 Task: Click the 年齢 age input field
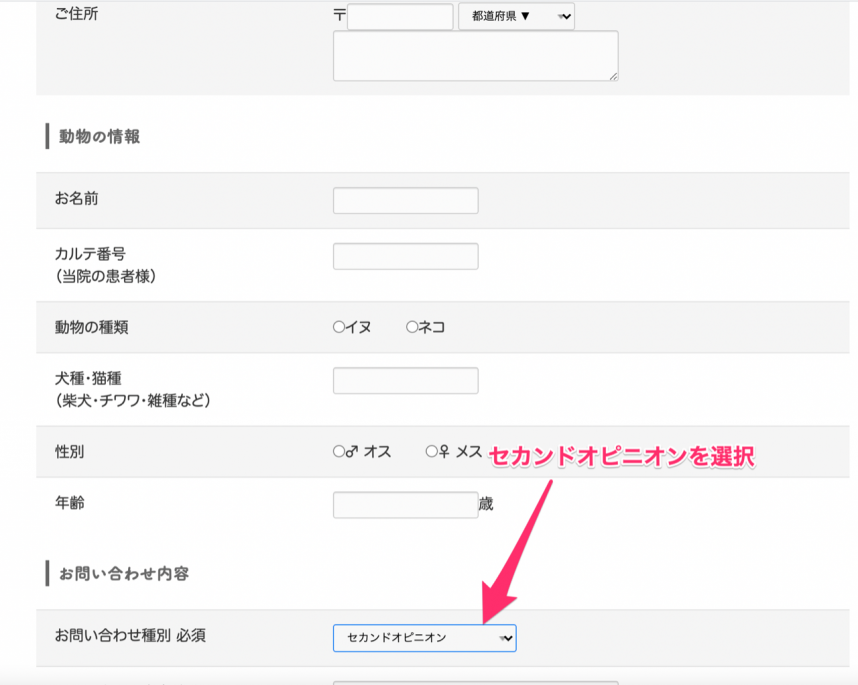(x=405, y=505)
